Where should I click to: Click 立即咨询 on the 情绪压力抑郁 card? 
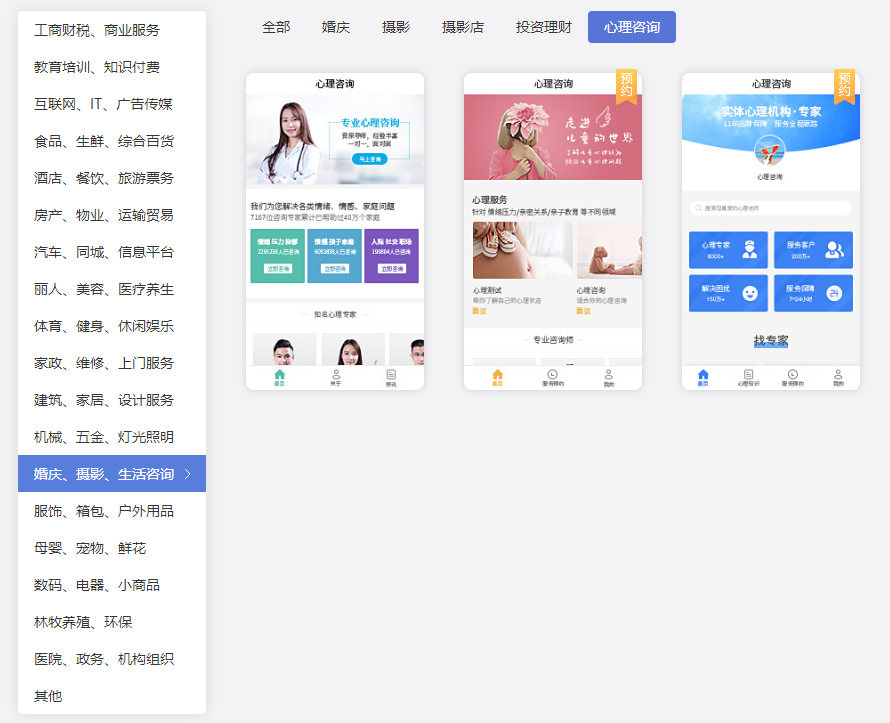click(279, 269)
